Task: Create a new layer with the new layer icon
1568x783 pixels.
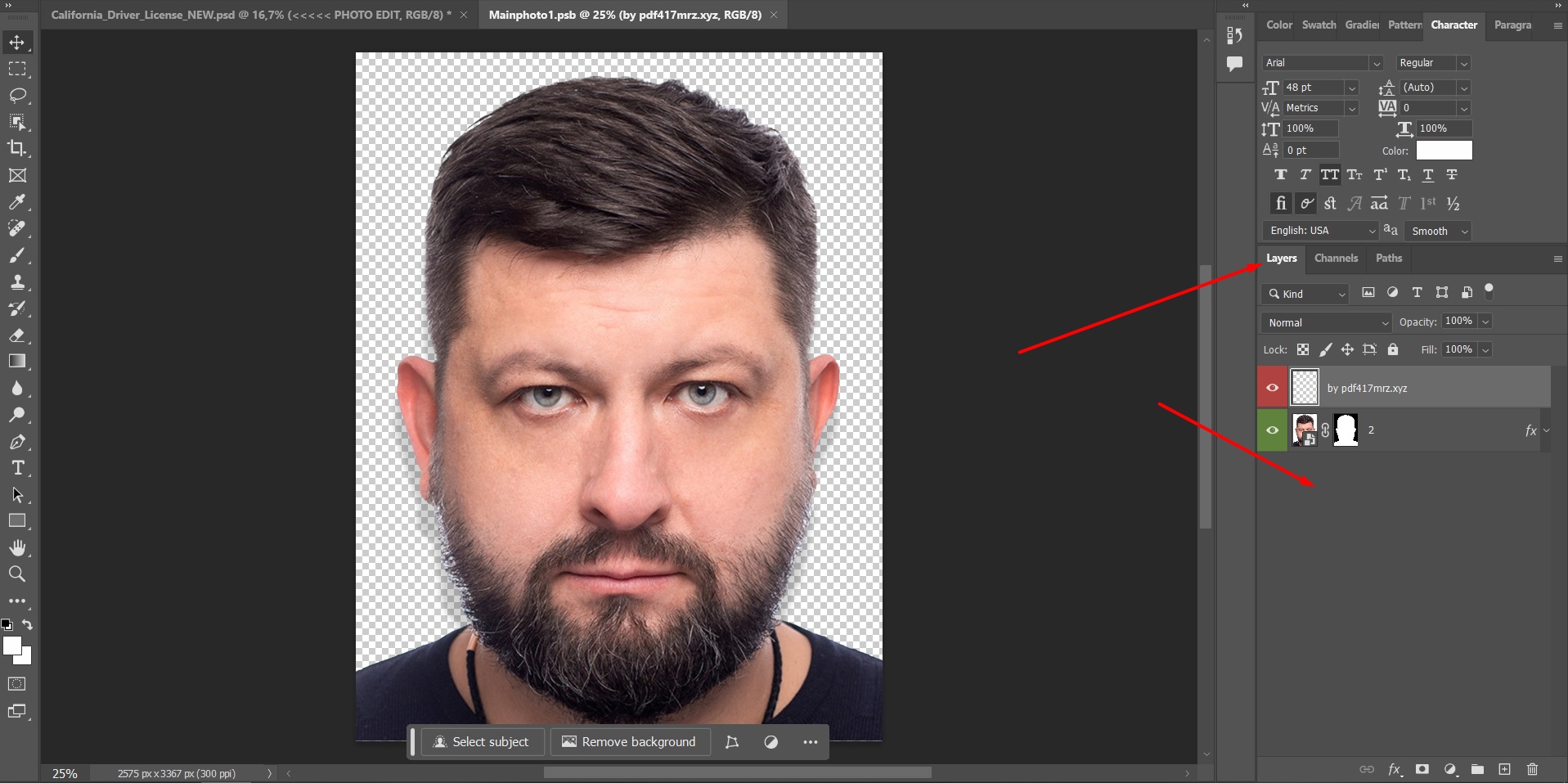Action: [x=1504, y=769]
